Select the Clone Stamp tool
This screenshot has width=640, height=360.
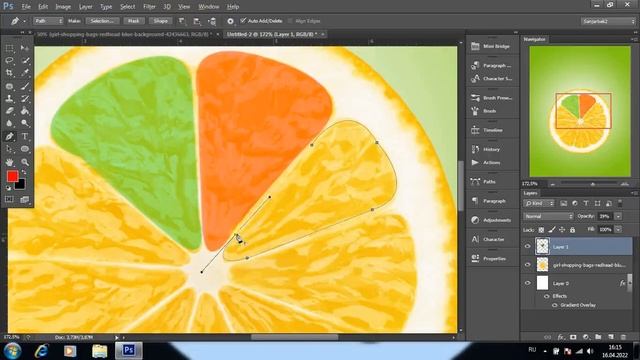pyautogui.click(x=9, y=98)
